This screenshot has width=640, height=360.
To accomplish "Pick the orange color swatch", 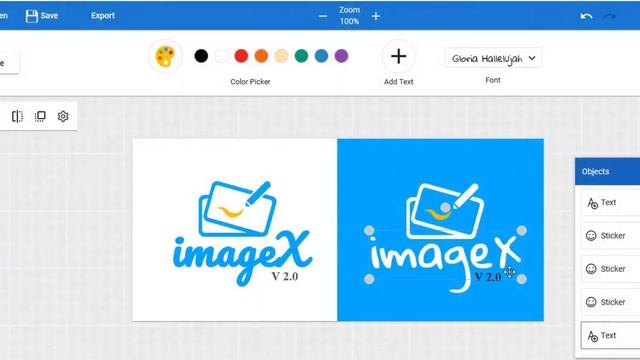I will pyautogui.click(x=261, y=56).
